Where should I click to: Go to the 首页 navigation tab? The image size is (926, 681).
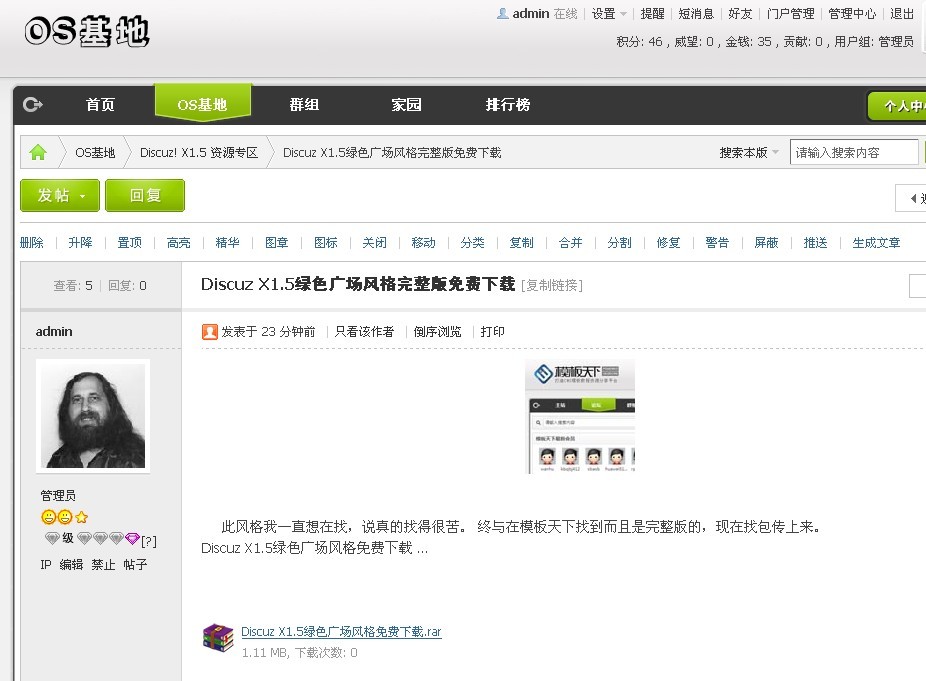(x=100, y=105)
